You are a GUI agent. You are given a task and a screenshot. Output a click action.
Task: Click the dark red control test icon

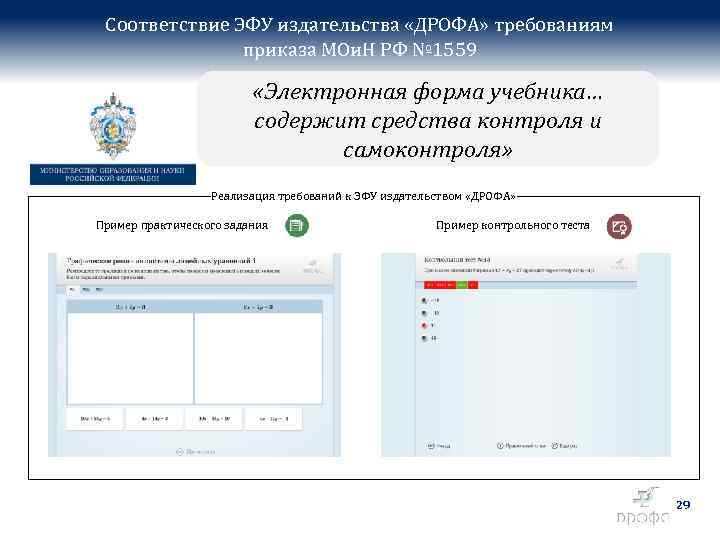pos(619,226)
